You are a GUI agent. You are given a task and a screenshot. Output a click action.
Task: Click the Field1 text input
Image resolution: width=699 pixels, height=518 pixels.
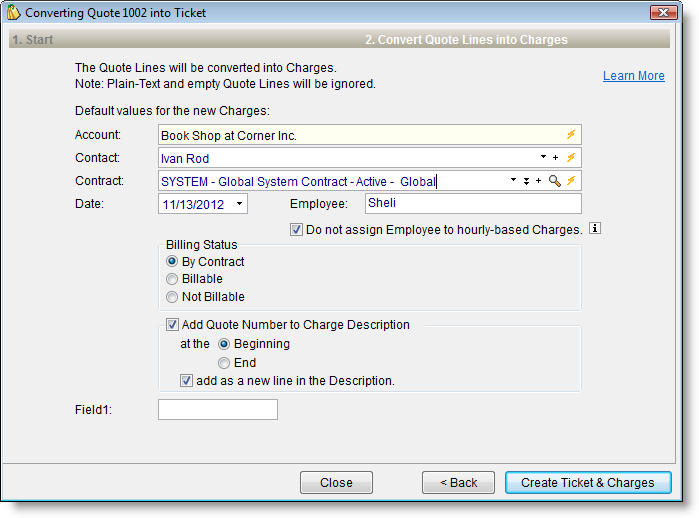(217, 409)
